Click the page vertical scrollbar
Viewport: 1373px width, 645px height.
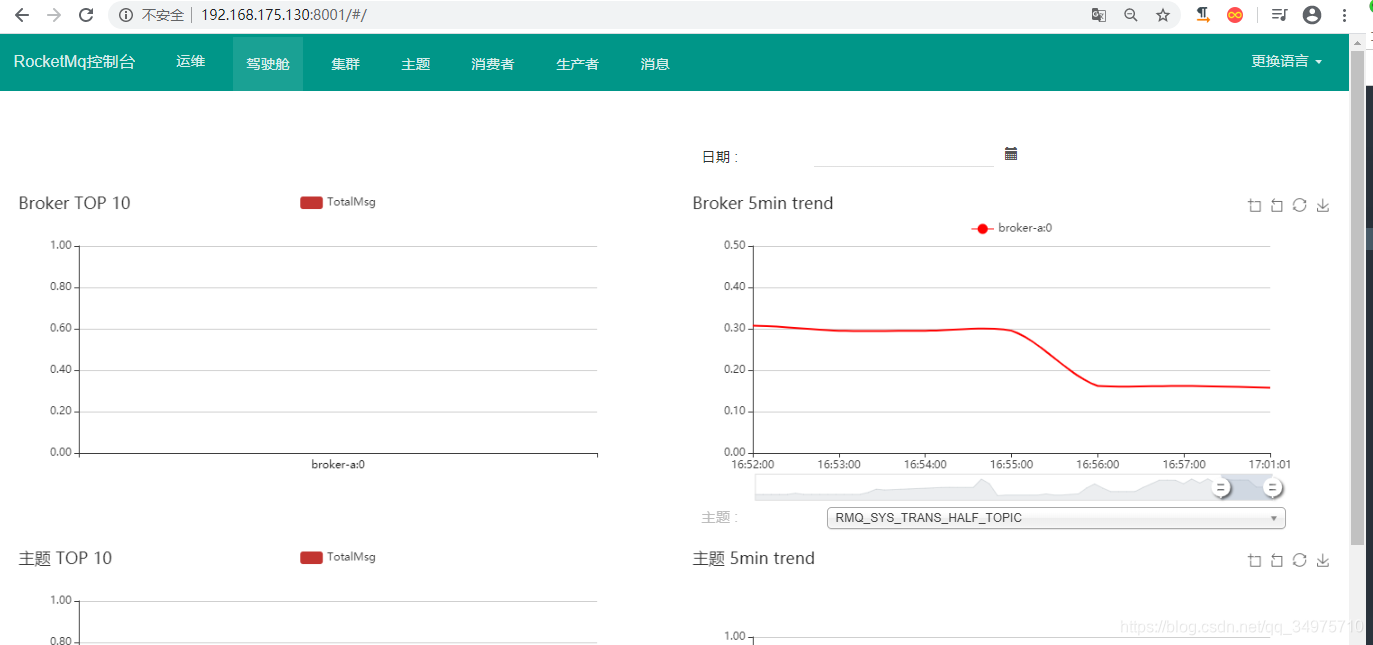(x=1357, y=297)
